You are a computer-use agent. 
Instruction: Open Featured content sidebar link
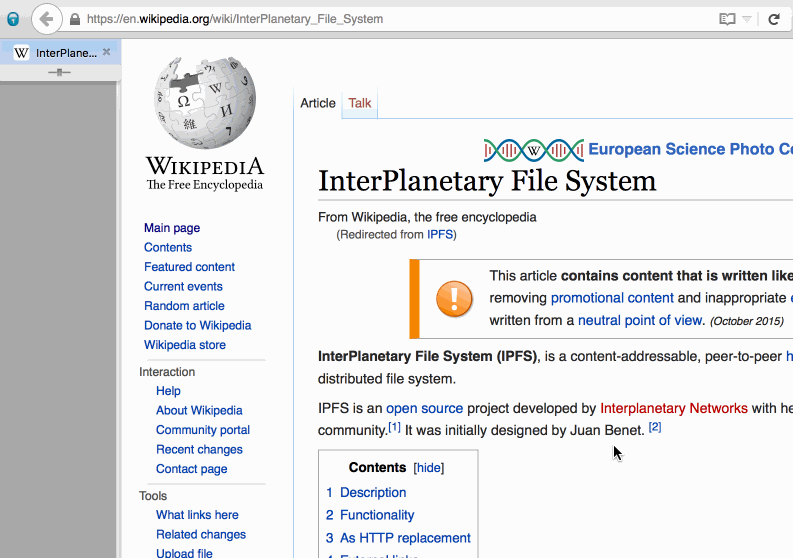[189, 267]
